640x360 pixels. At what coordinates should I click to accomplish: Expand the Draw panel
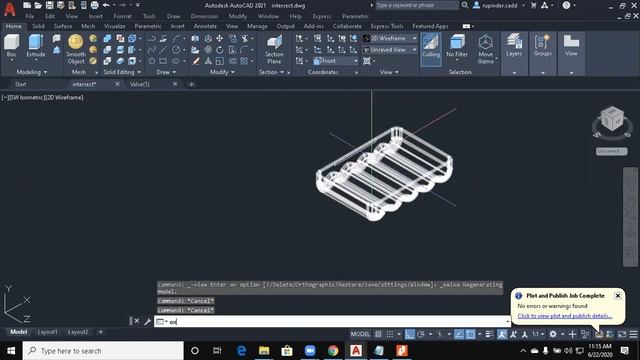point(167,72)
